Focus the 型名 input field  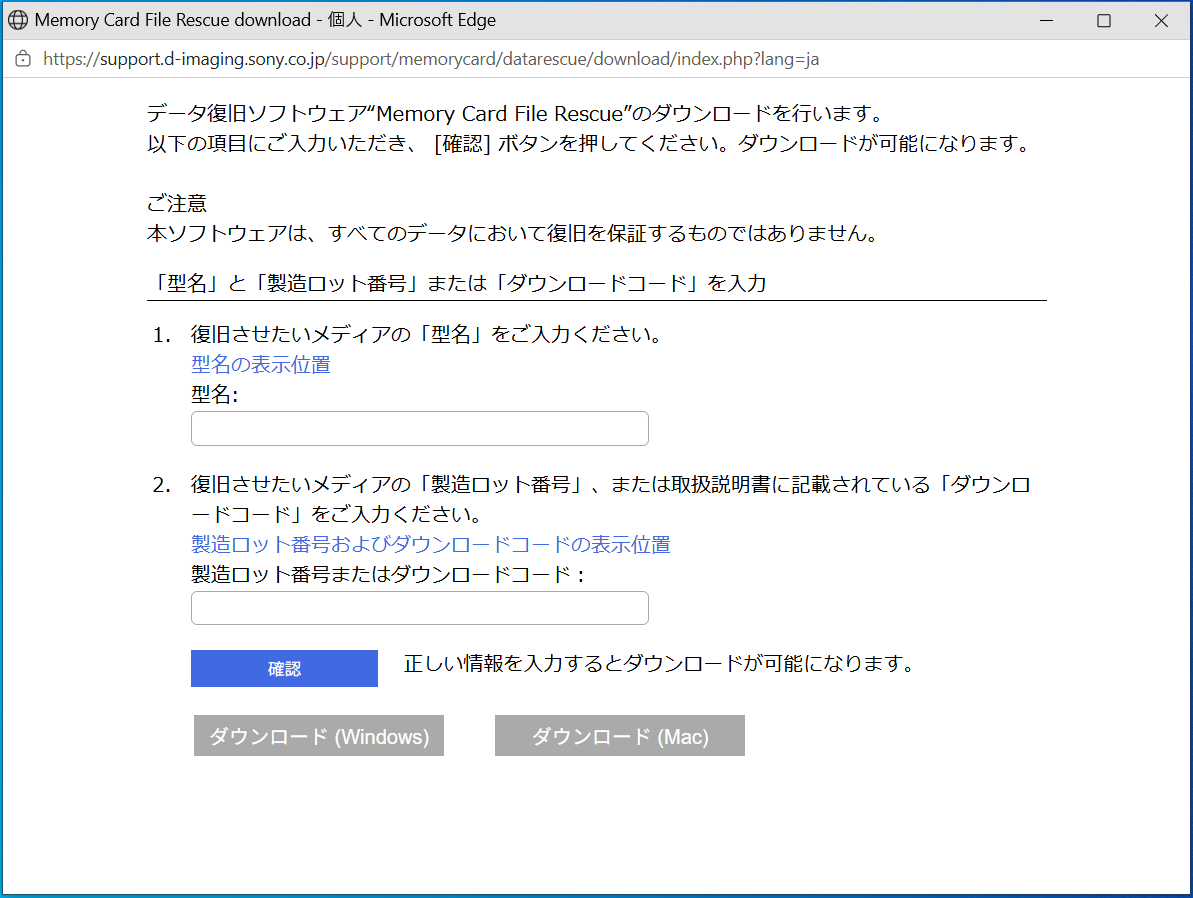419,428
